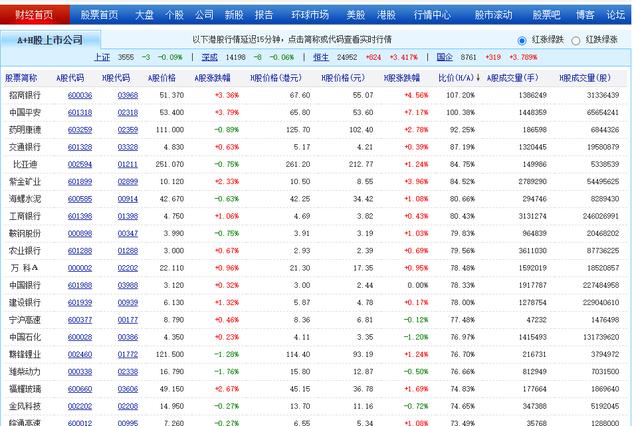
Task: Open 博客 in the navigation bar
Action: point(585,15)
